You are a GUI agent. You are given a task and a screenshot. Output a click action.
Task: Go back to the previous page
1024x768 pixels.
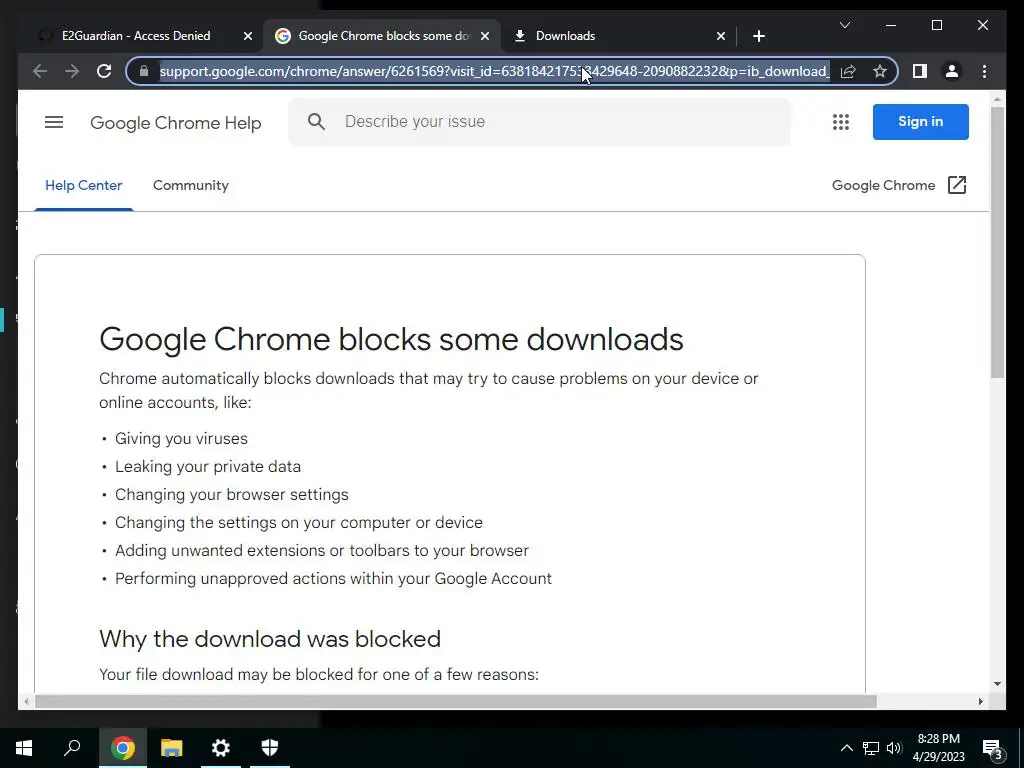point(40,71)
